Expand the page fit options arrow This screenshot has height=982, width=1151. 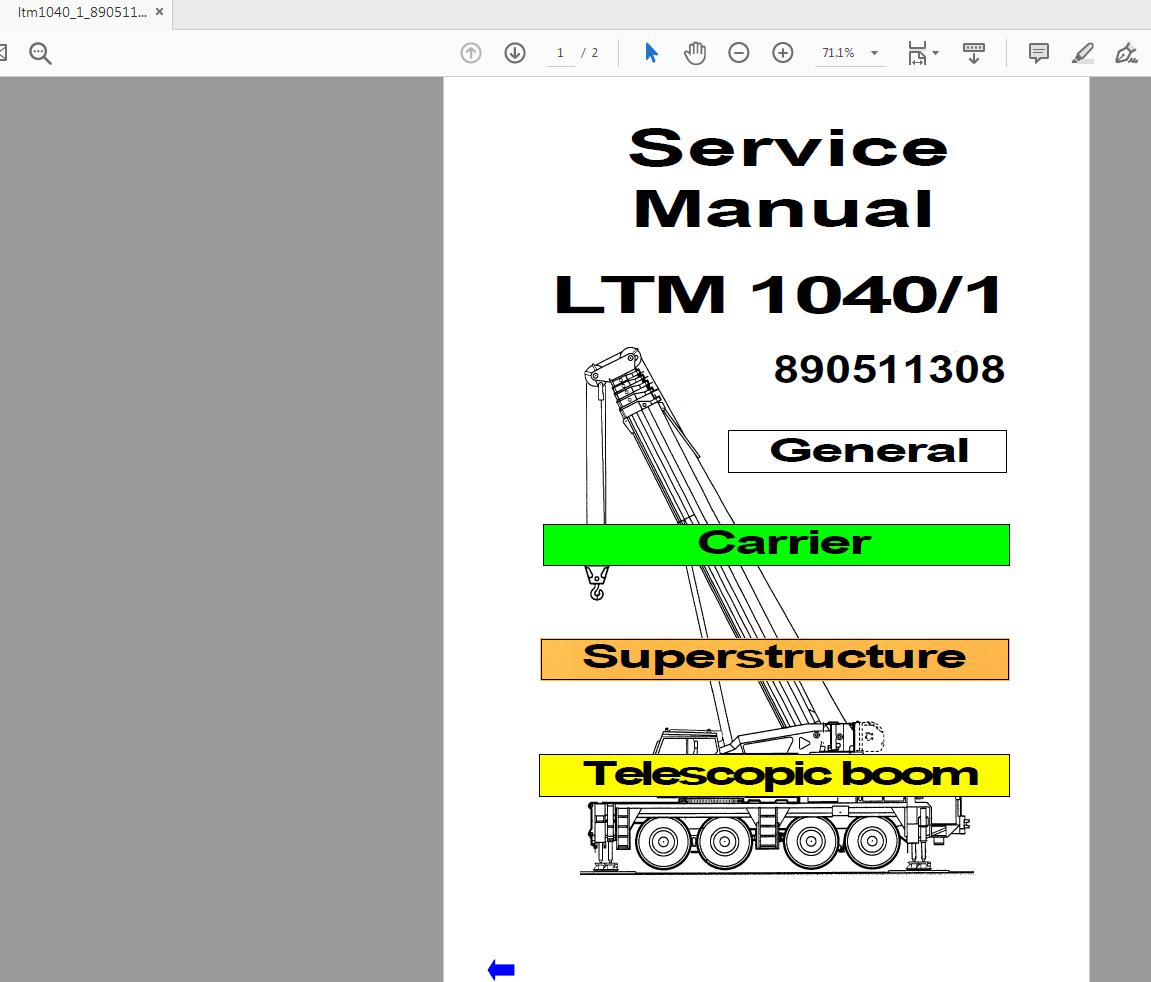(x=935, y=53)
